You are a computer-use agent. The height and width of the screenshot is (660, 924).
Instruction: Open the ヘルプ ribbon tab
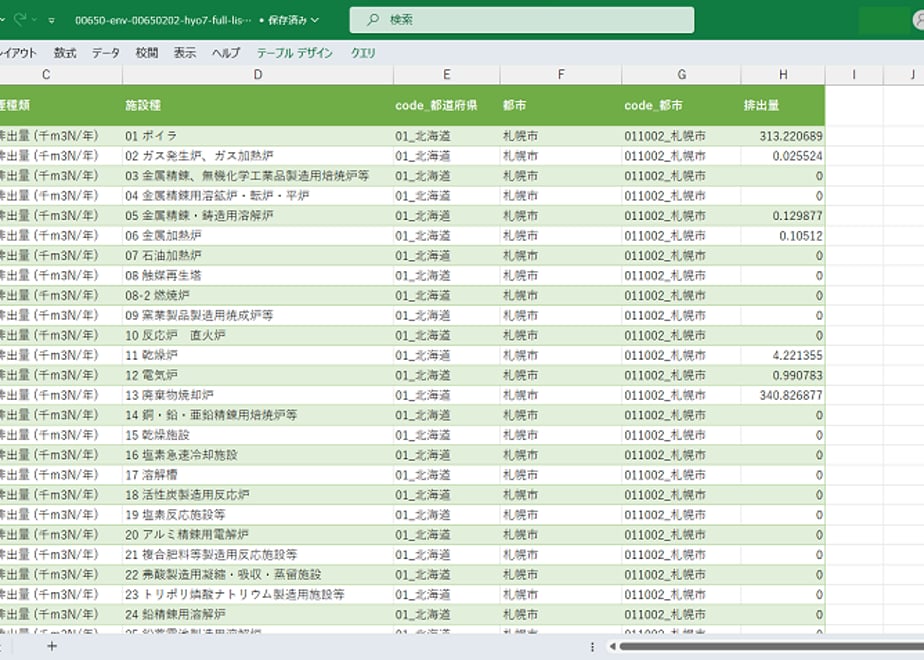pos(226,53)
